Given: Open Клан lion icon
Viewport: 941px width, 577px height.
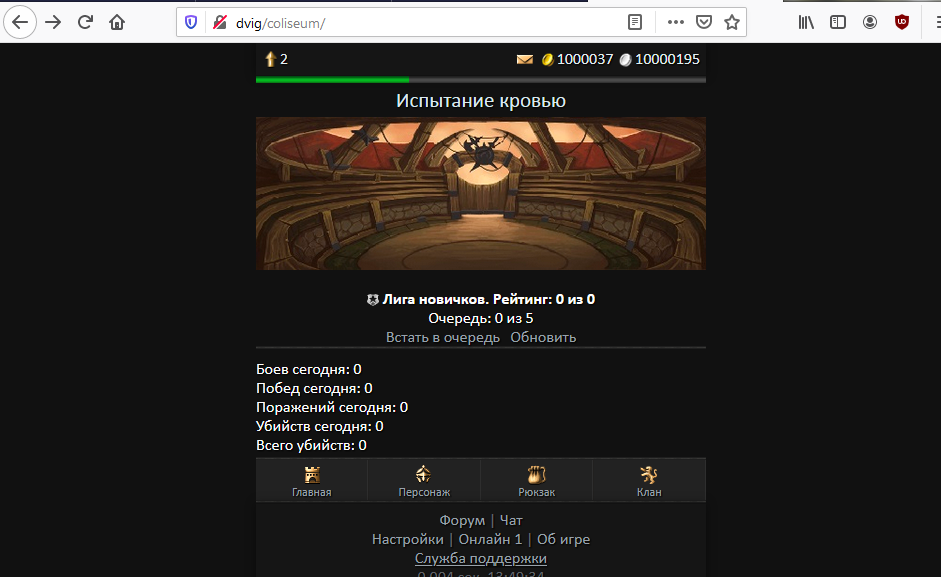Looking at the screenshot, I should coord(649,474).
